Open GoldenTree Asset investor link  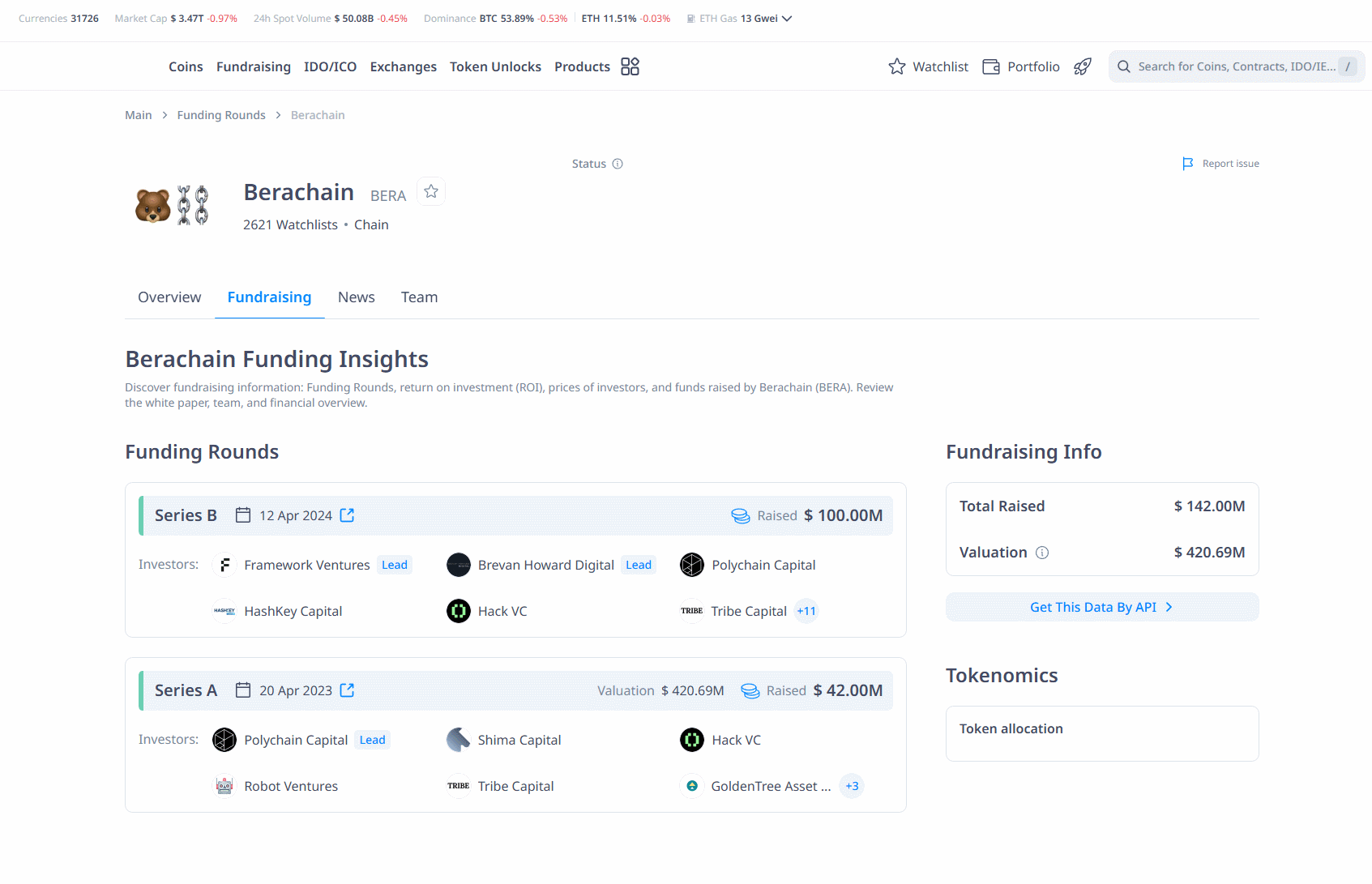coord(771,786)
